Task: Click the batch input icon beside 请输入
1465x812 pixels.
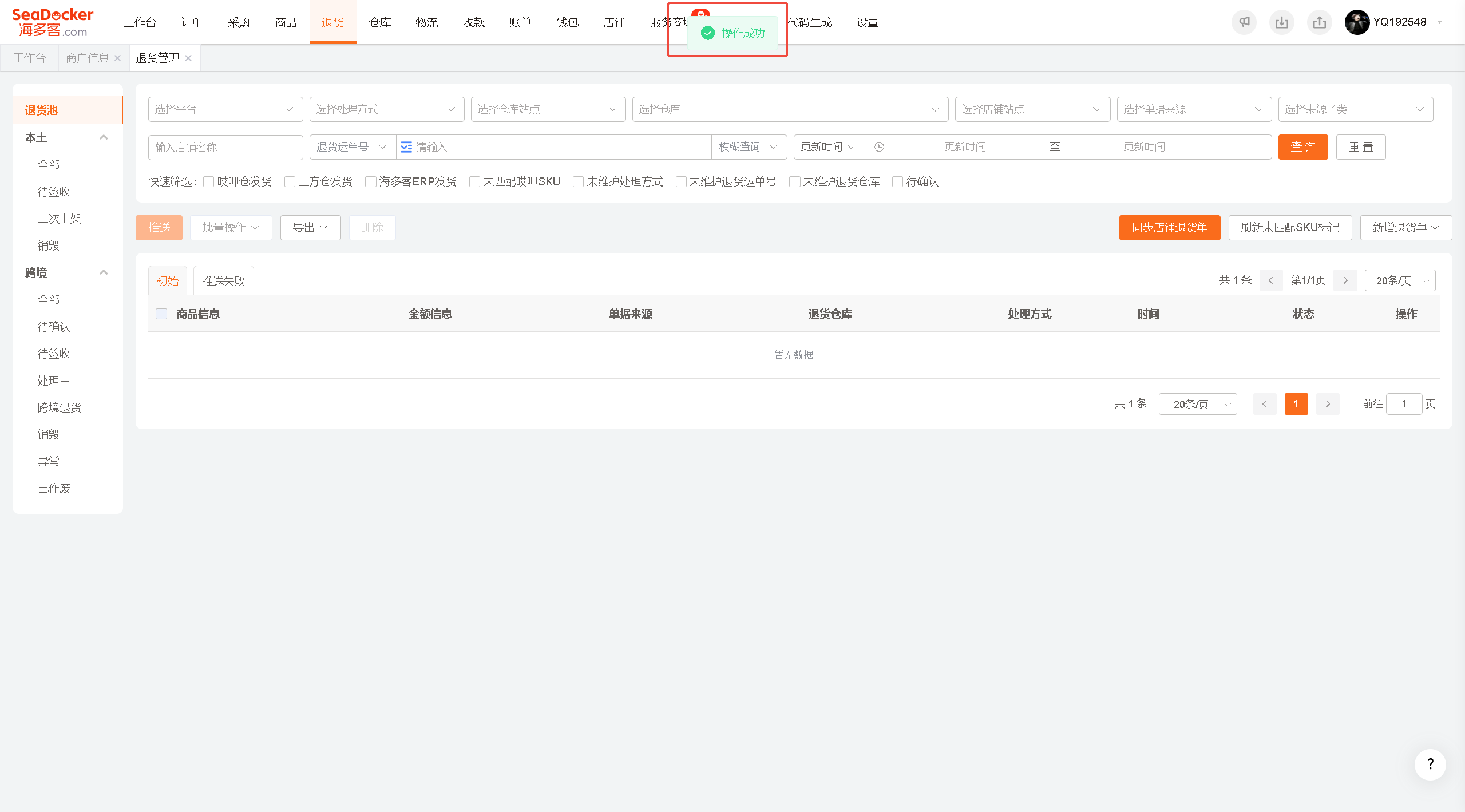Action: (x=406, y=147)
